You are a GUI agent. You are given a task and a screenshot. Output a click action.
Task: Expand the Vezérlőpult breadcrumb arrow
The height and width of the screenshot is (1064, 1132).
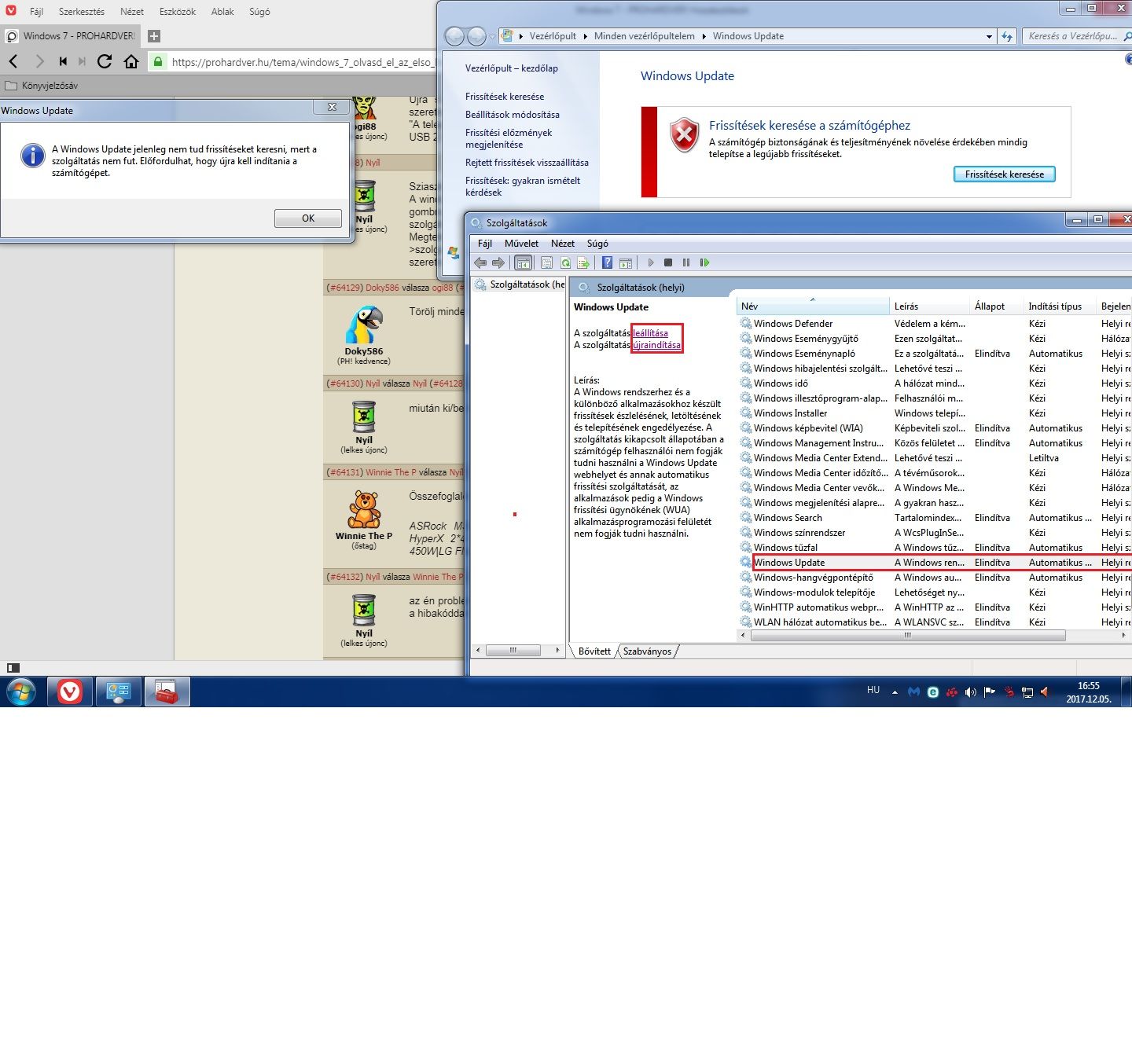pos(585,36)
